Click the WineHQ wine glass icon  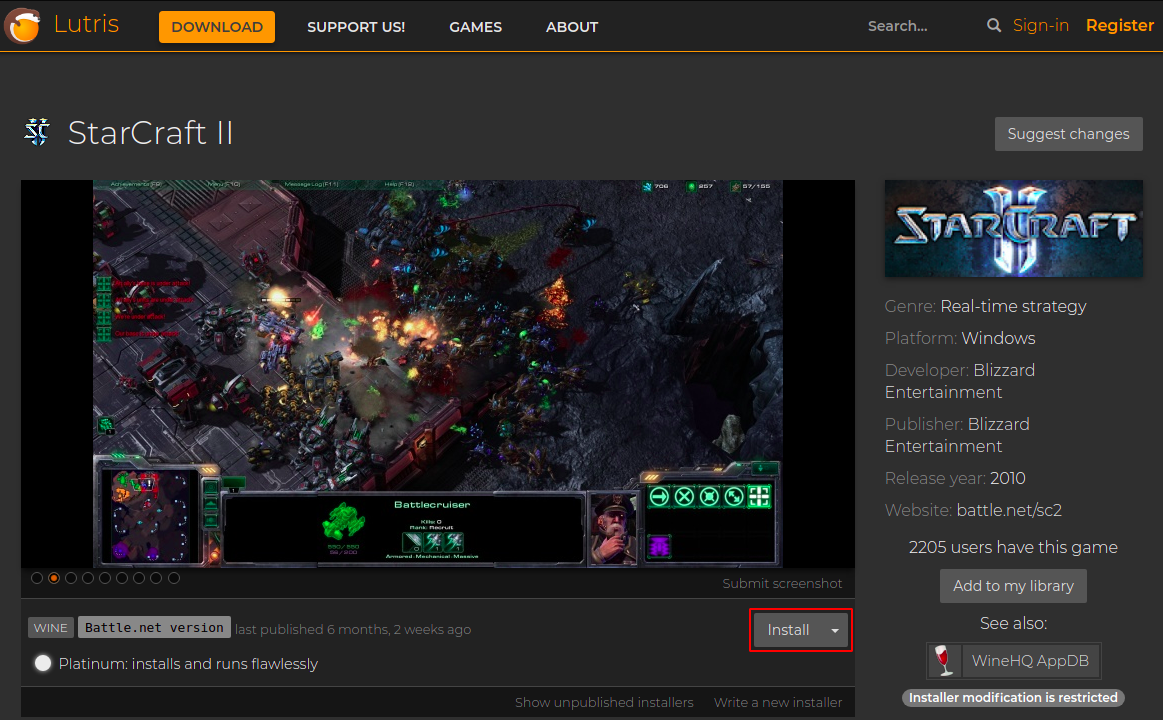[x=942, y=661]
